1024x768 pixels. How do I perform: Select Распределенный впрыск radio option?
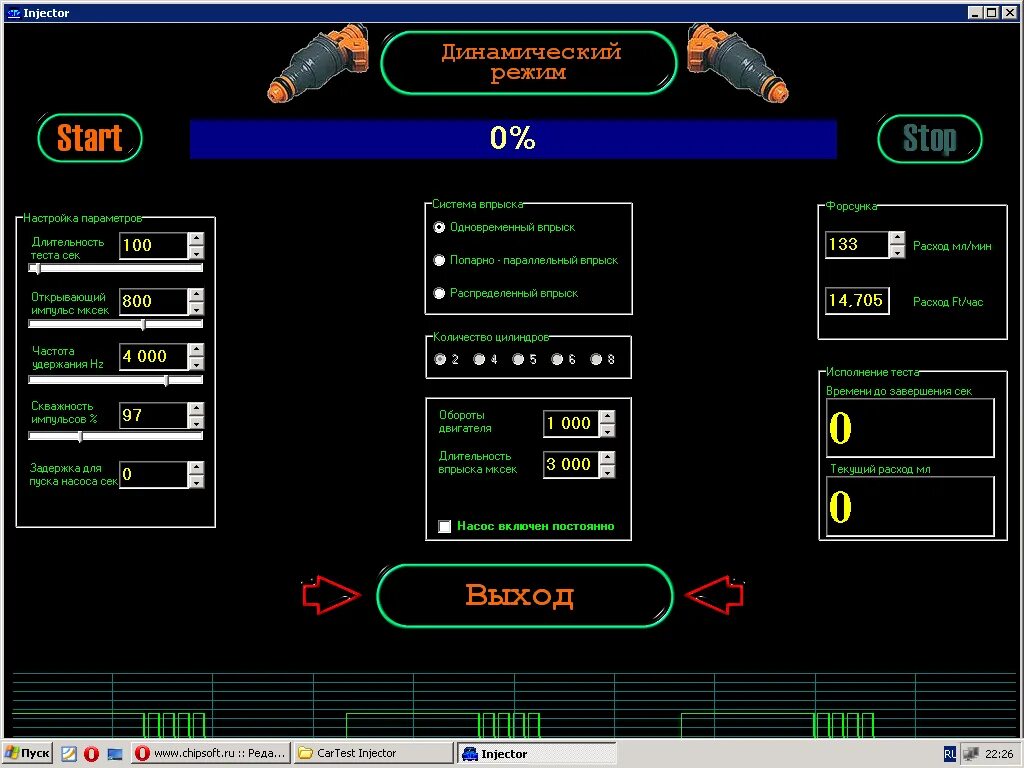click(440, 293)
